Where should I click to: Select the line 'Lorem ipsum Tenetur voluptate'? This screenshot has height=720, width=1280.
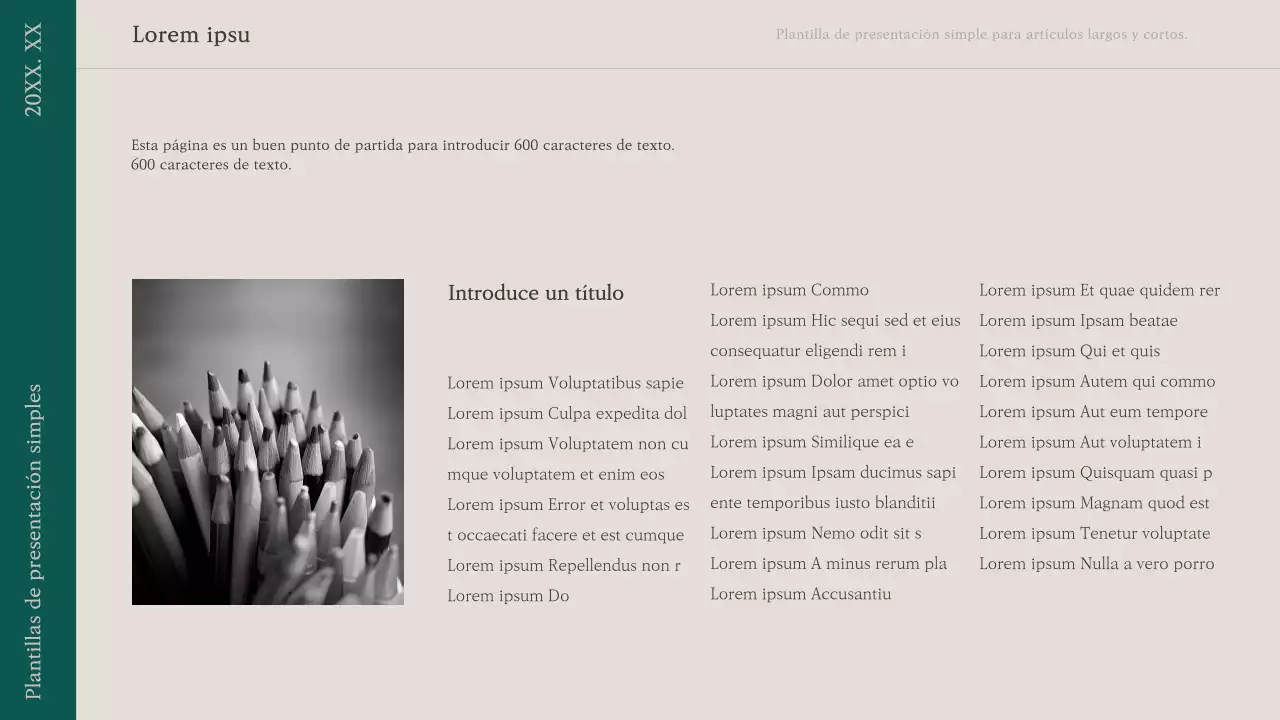point(1094,533)
